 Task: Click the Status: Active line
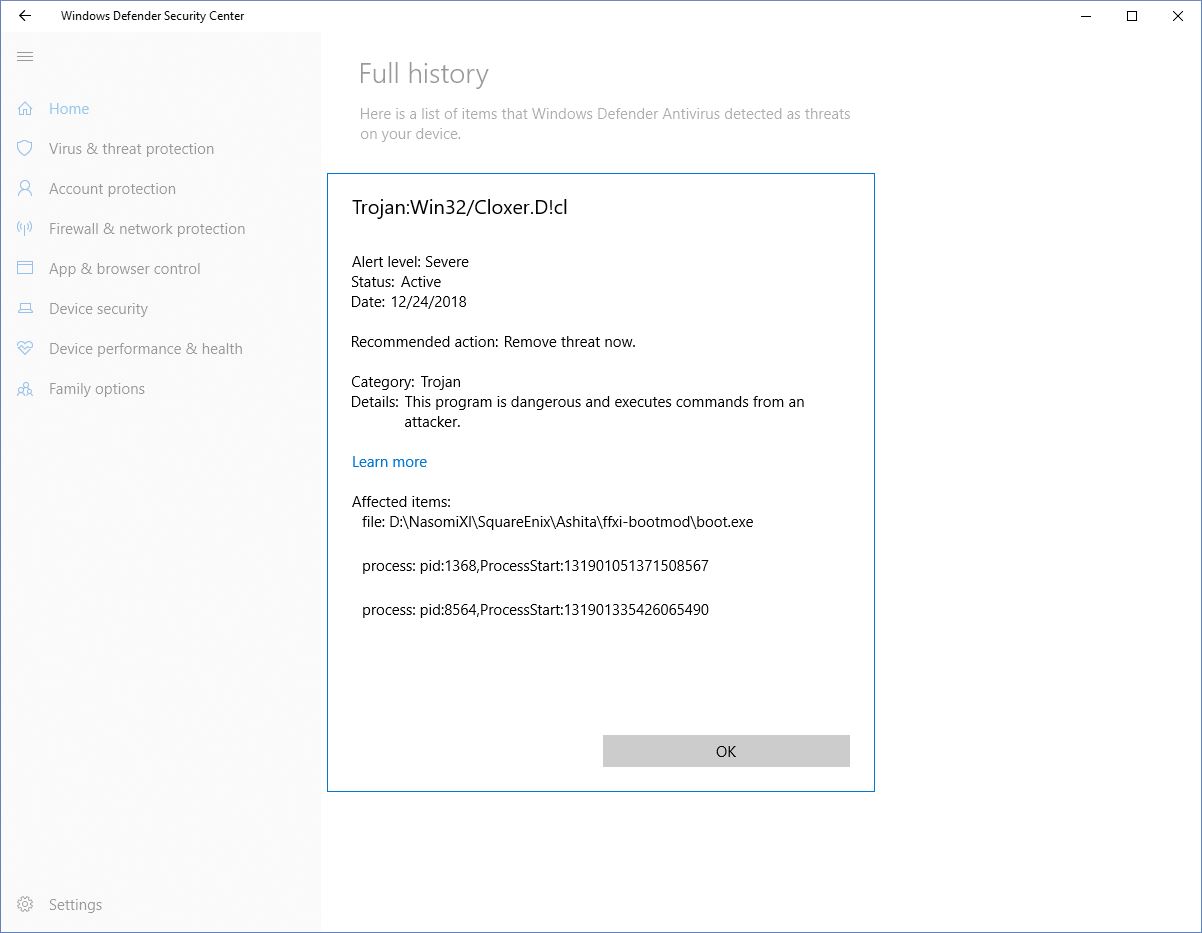click(396, 282)
